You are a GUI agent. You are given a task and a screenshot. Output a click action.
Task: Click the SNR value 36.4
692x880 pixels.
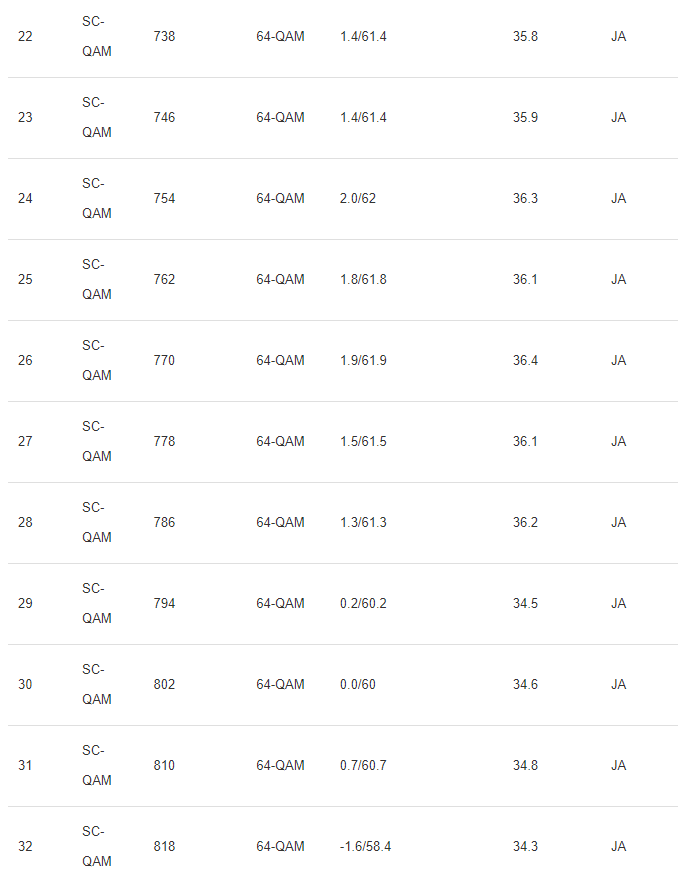[525, 361]
